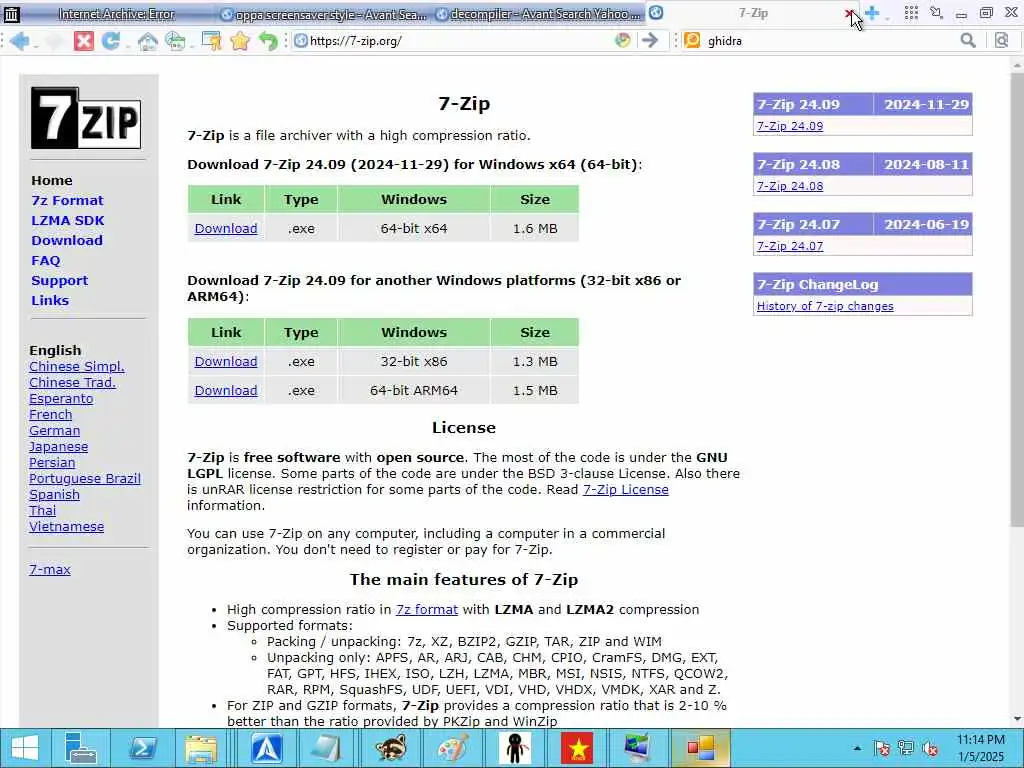Open 7-Zip 24.08 news link
This screenshot has height=768, width=1024.
click(790, 186)
